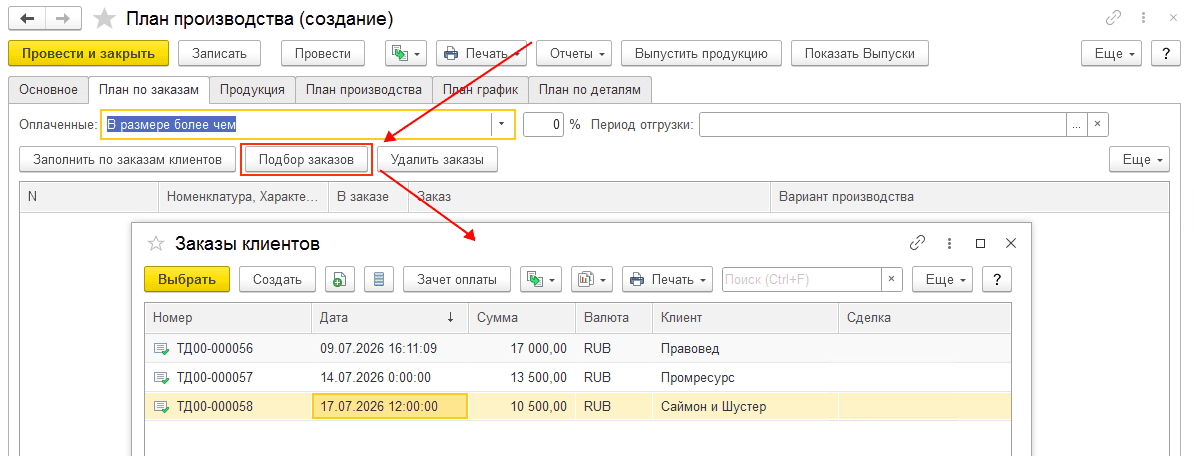Open Еще menu above orders table
This screenshot has height=456, width=1194.
point(1139,160)
